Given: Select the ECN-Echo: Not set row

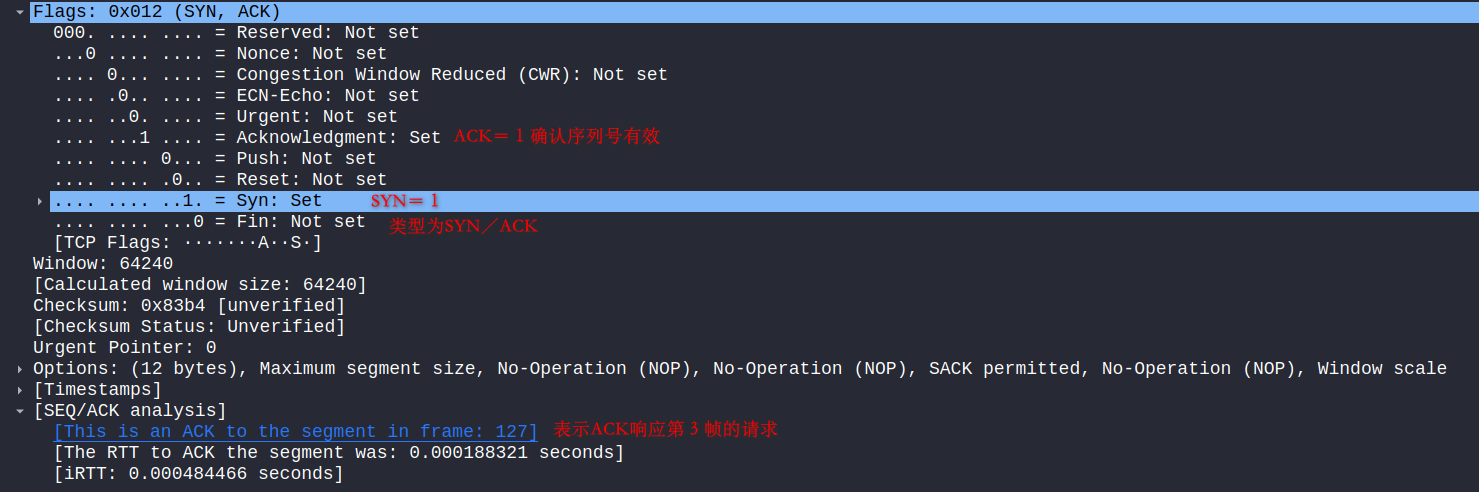Looking at the screenshot, I should pos(236,96).
